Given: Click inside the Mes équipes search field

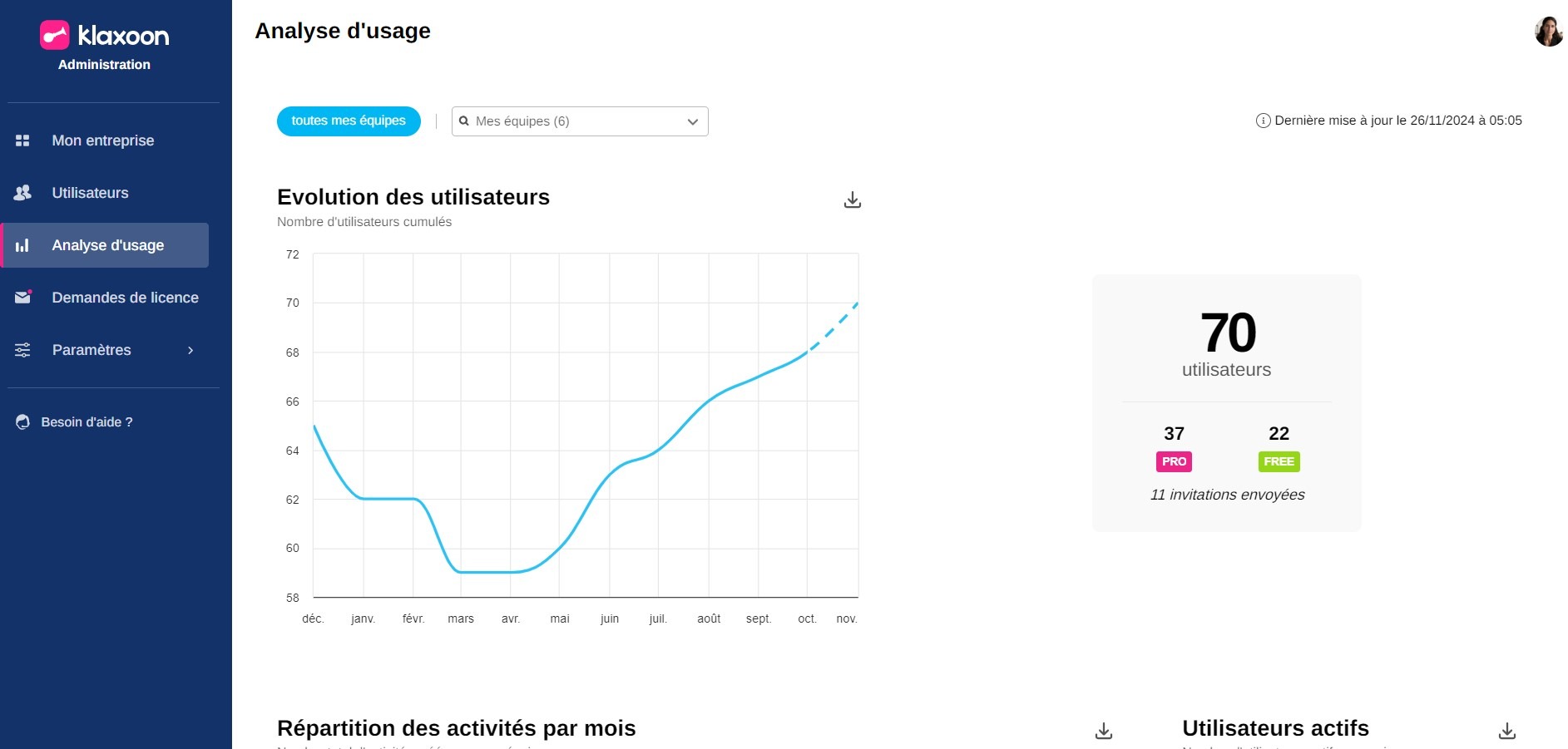Looking at the screenshot, I should point(566,121).
